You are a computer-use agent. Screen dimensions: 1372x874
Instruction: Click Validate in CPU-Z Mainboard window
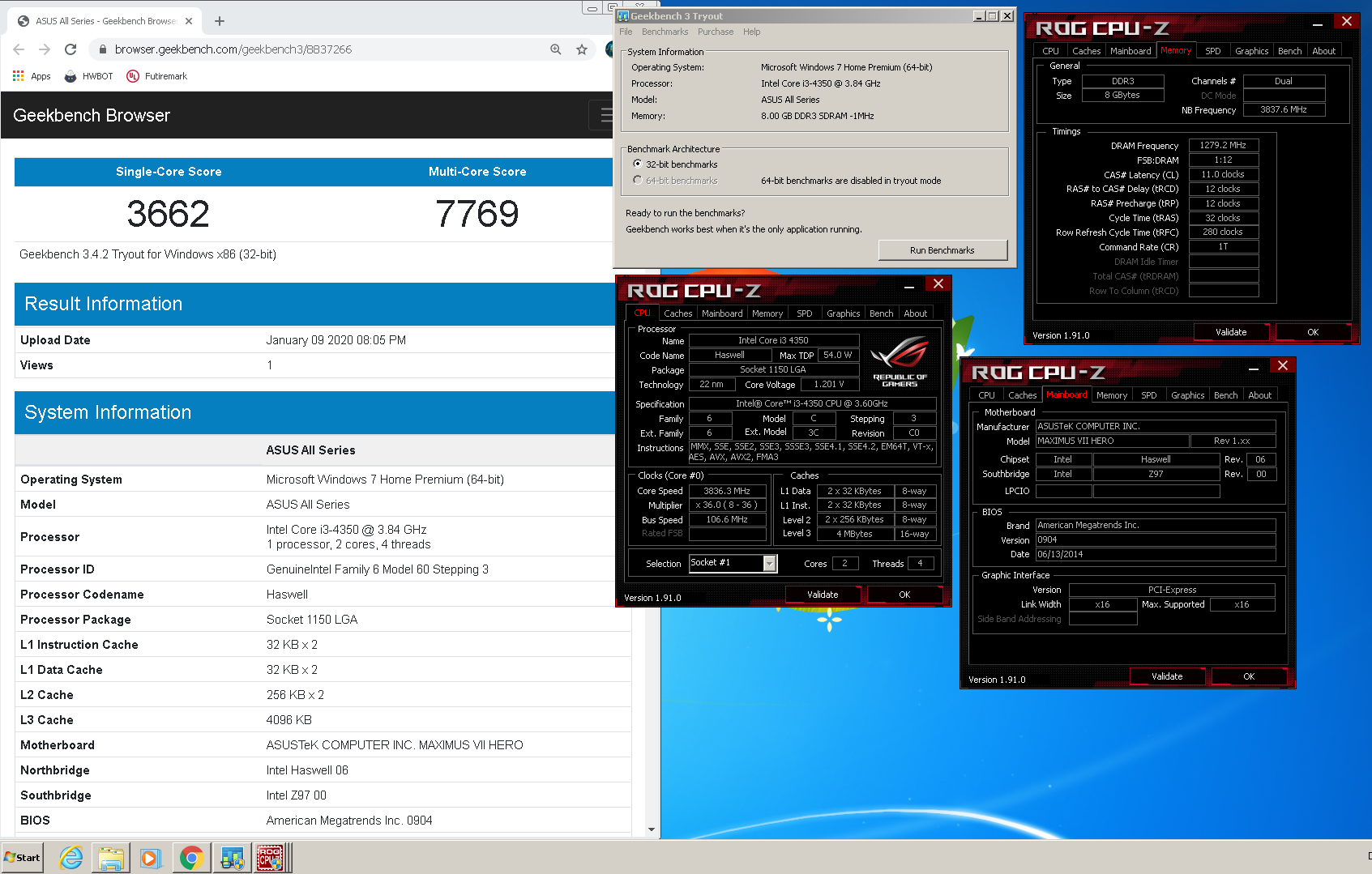coord(1167,676)
